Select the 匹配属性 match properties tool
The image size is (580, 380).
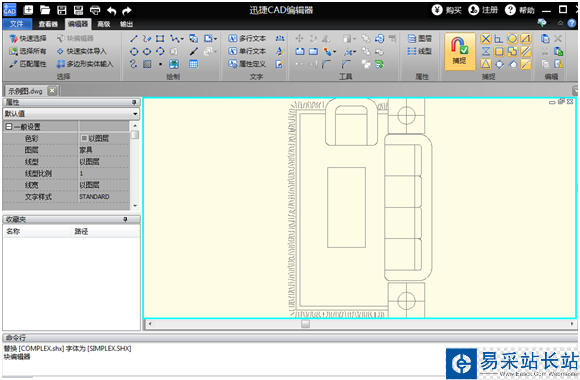[x=28, y=64]
